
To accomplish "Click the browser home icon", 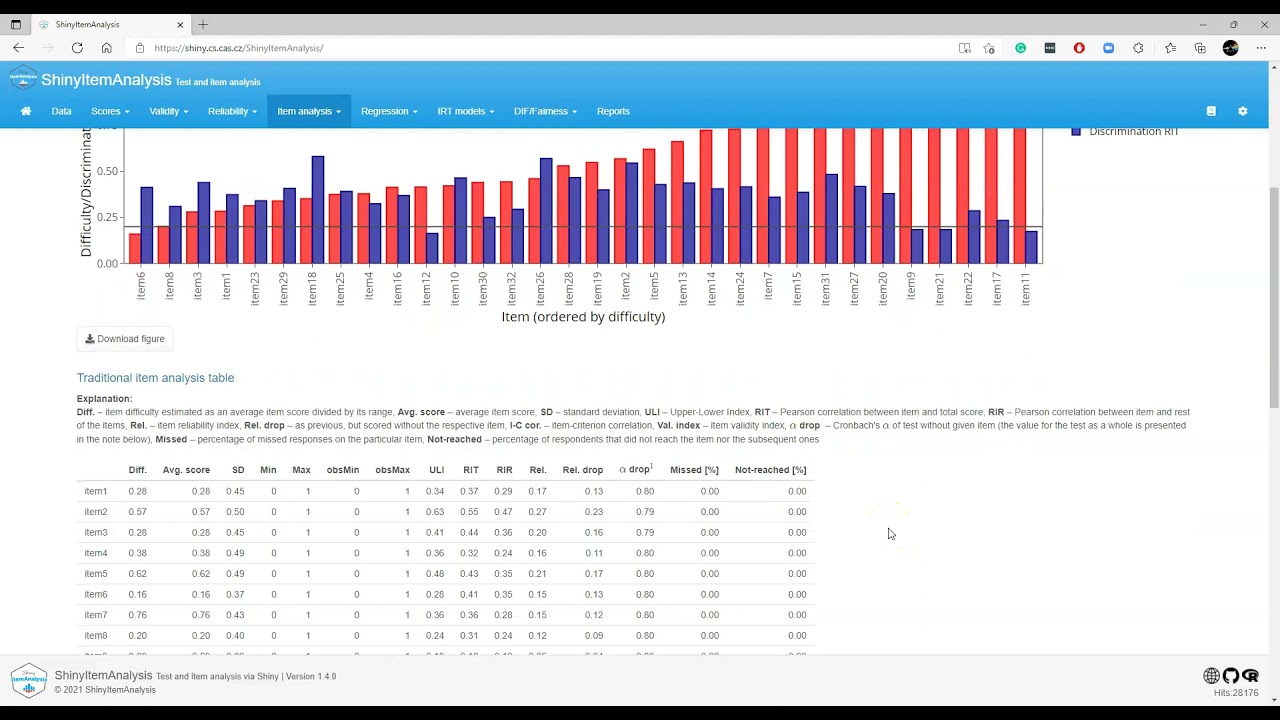I will click(x=106, y=48).
